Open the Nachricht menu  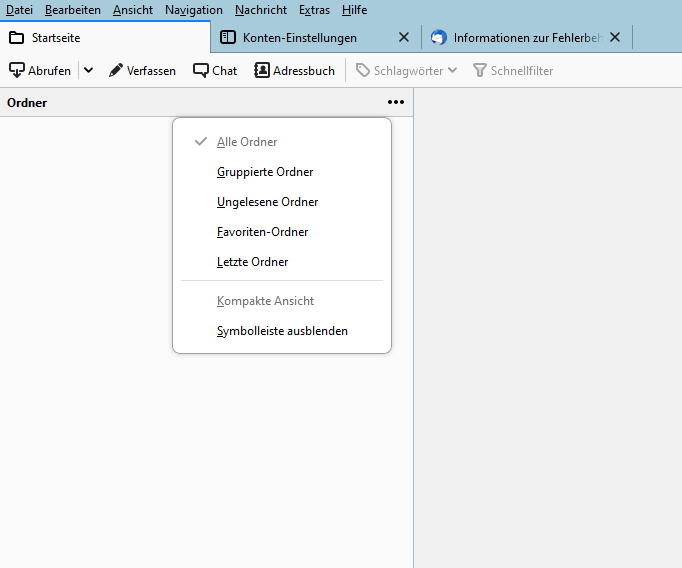tap(260, 10)
